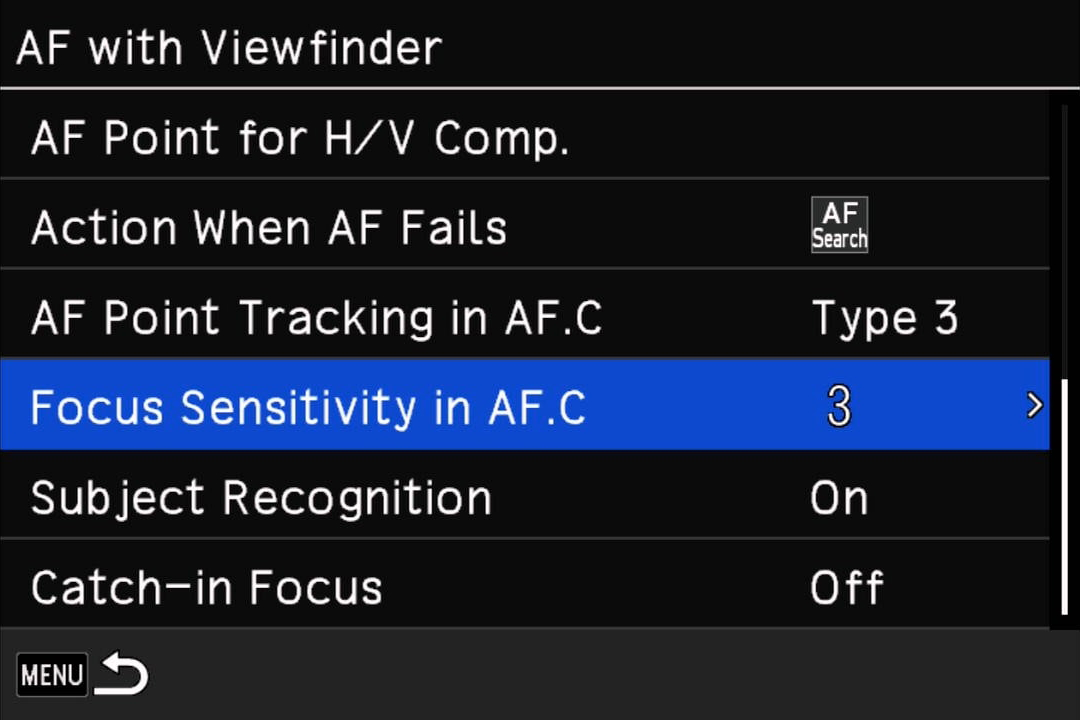
Task: Select the AF Search icon value
Action: coord(839,225)
